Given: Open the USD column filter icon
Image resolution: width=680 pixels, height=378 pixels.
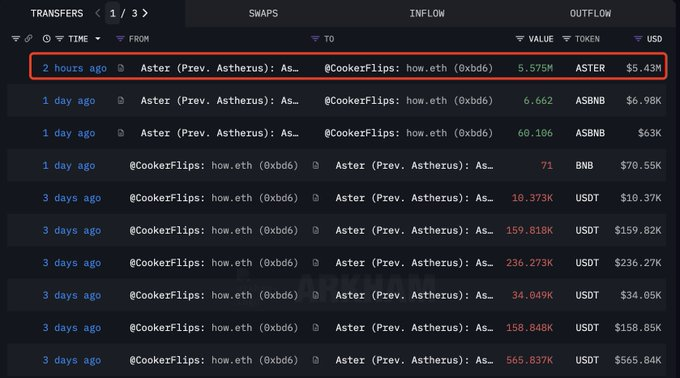Looking at the screenshot, I should pyautogui.click(x=638, y=39).
